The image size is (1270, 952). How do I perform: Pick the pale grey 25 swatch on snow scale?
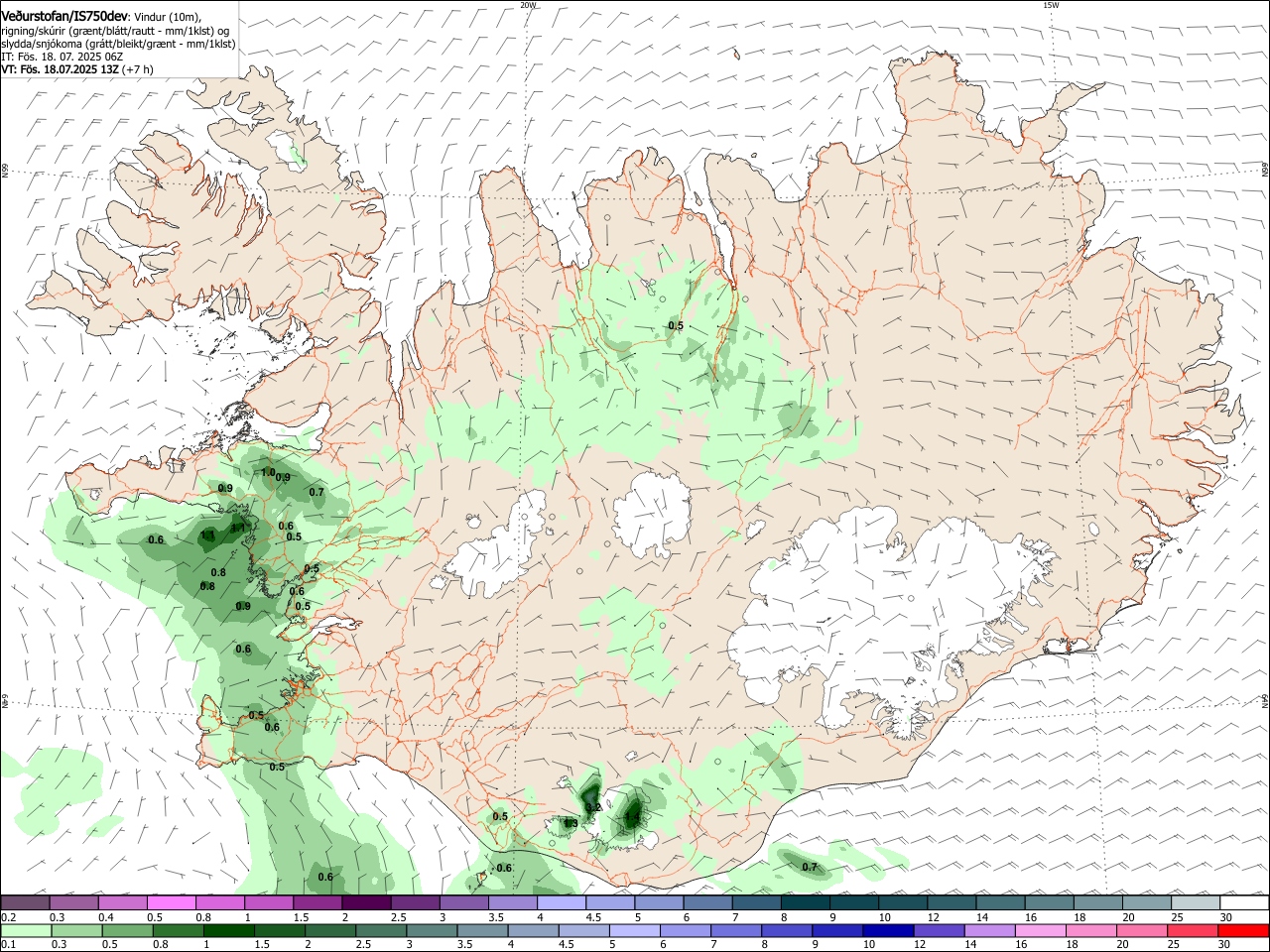(x=1196, y=902)
